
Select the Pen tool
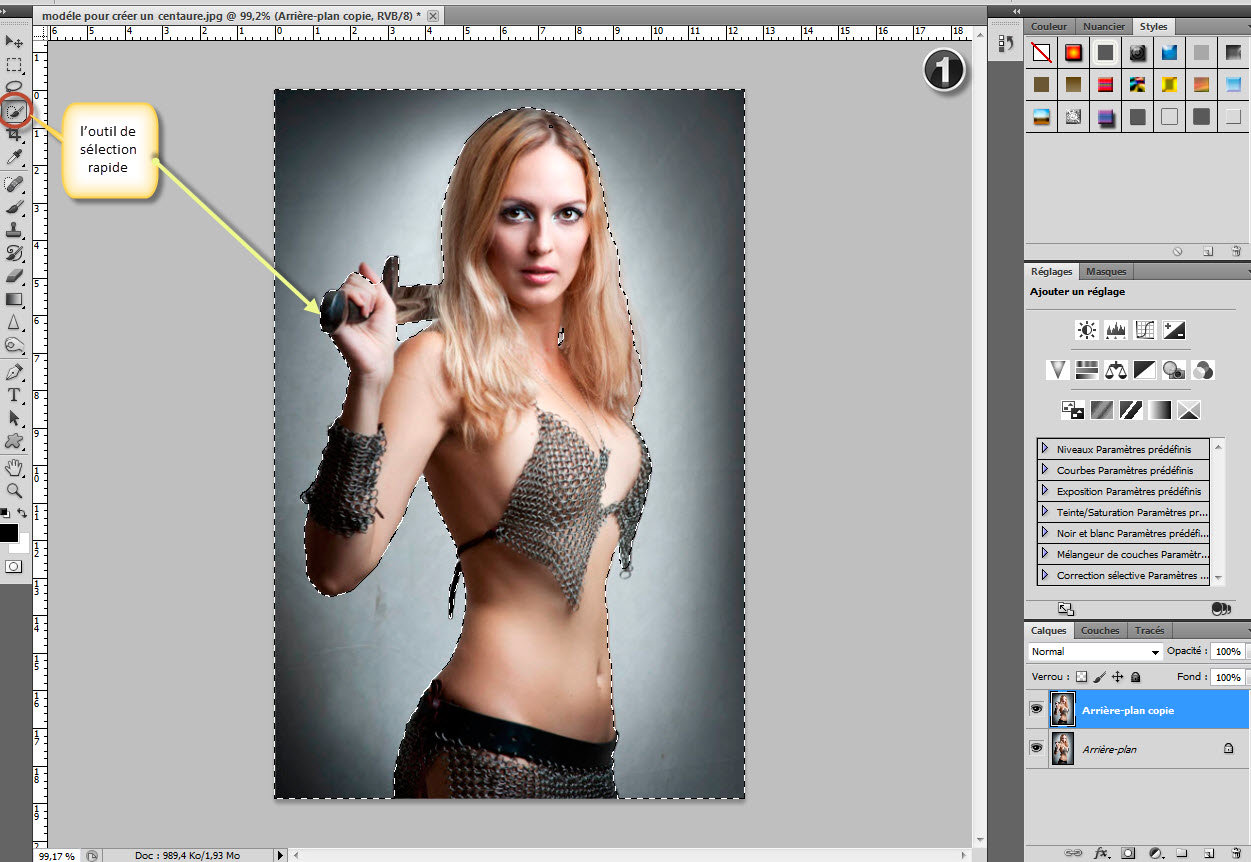click(x=14, y=372)
